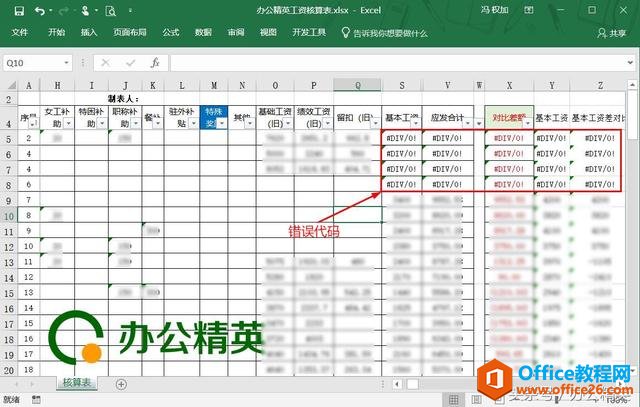Image resolution: width=640 pixels, height=407 pixels.
Task: Open the 对比差额 filter dropdown
Action: [528, 123]
